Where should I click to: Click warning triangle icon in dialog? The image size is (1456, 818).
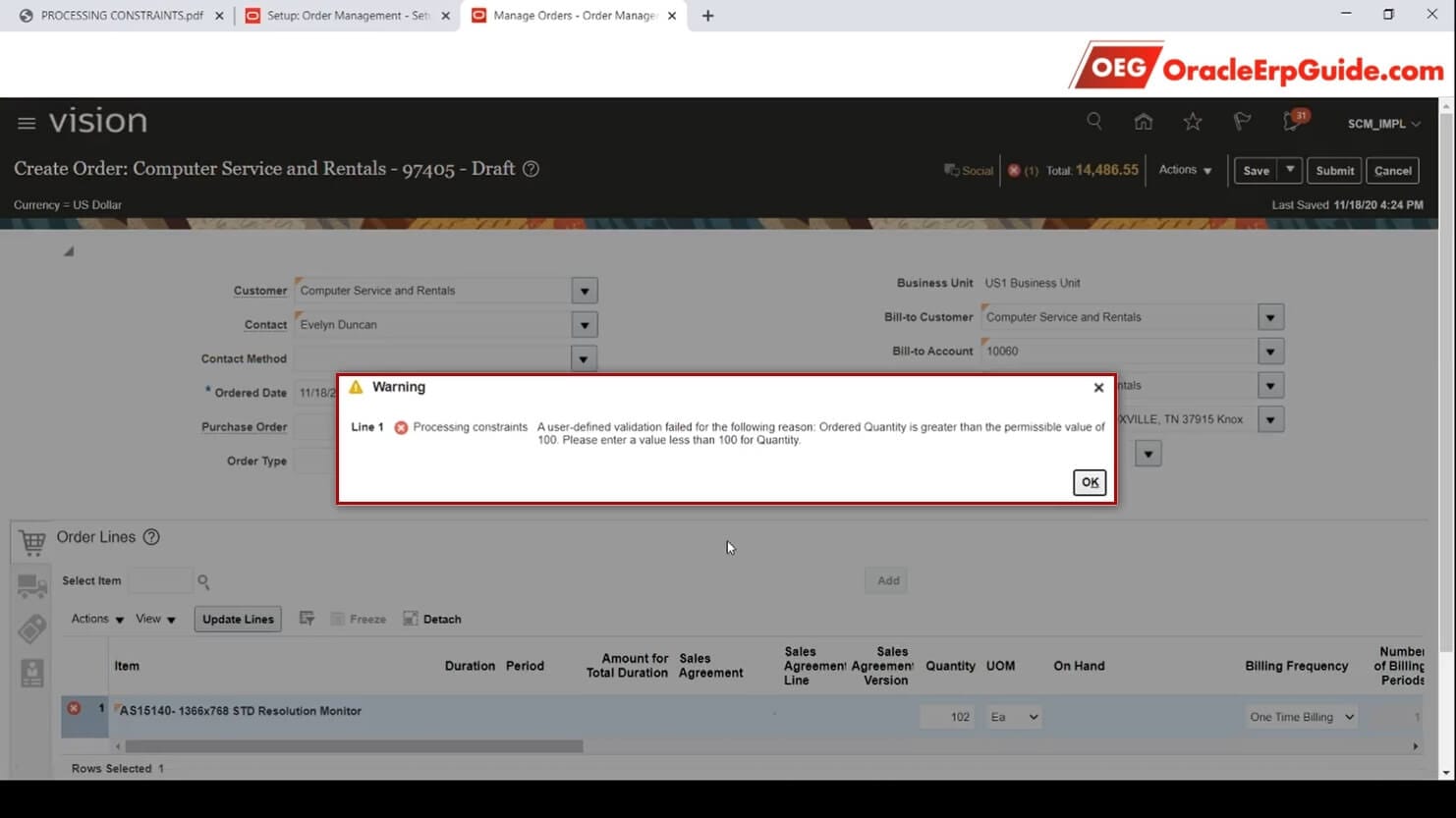point(356,387)
